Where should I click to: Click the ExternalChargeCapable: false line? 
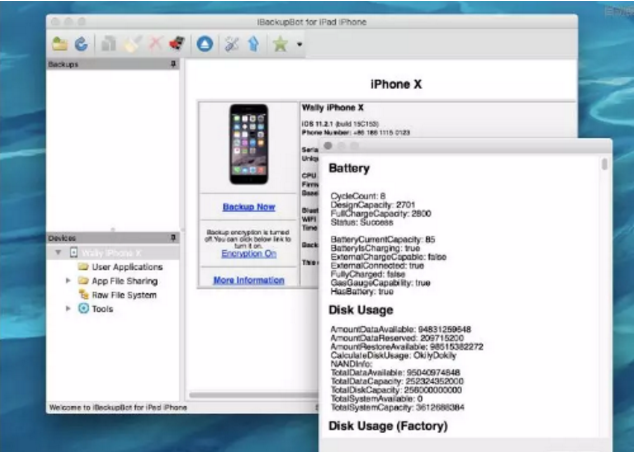[389, 257]
